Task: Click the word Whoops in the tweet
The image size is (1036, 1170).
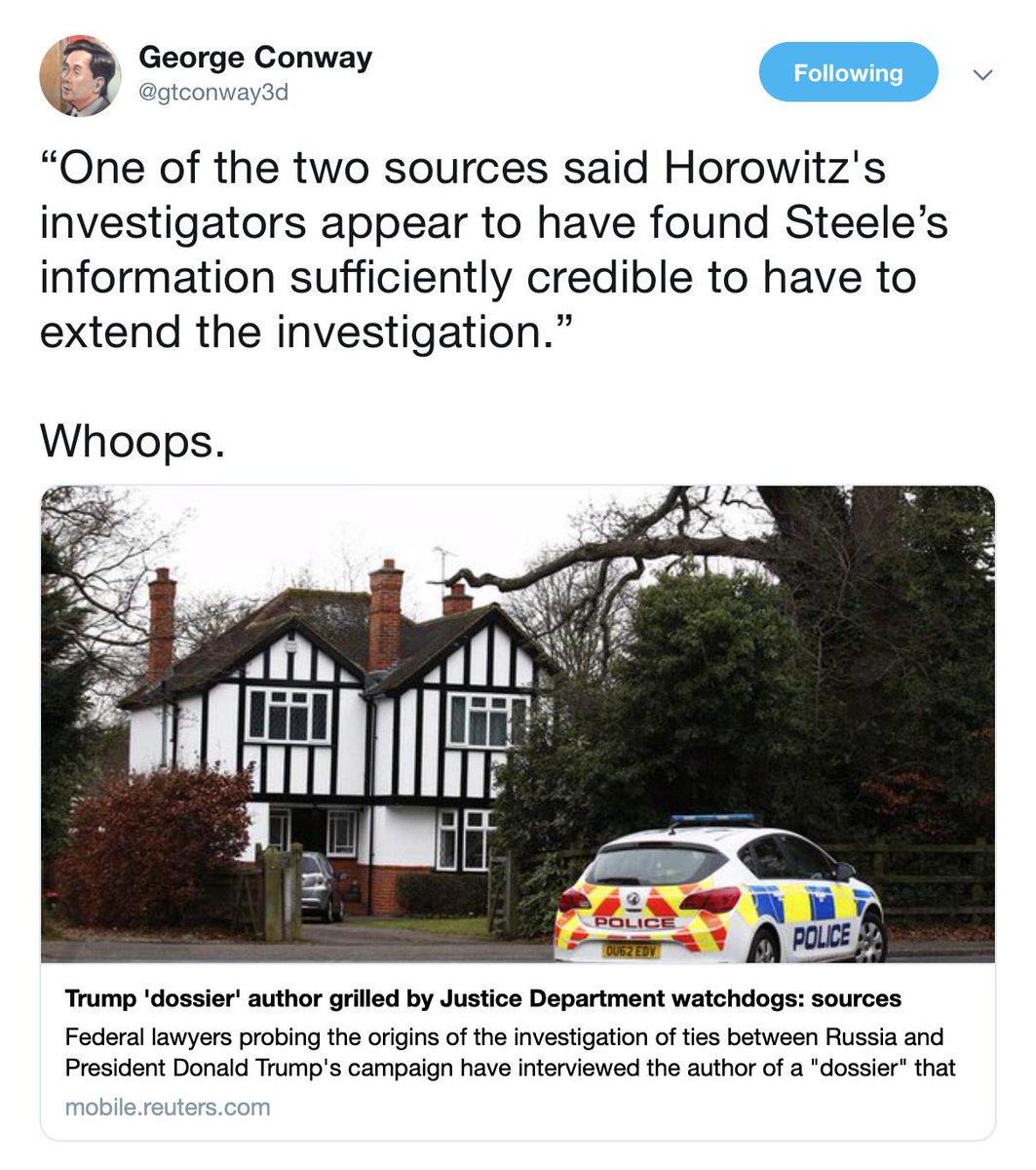Action: tap(133, 442)
